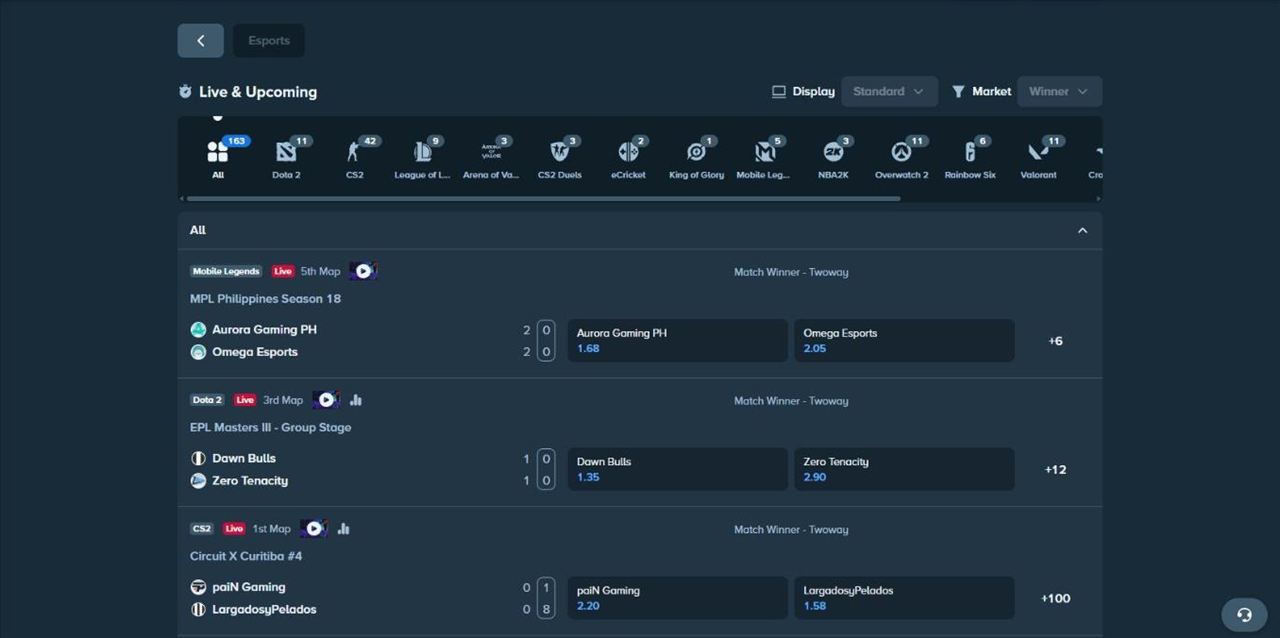Open statistics icon for Circuit X Curitiba match
The width and height of the screenshot is (1280, 638).
(344, 529)
